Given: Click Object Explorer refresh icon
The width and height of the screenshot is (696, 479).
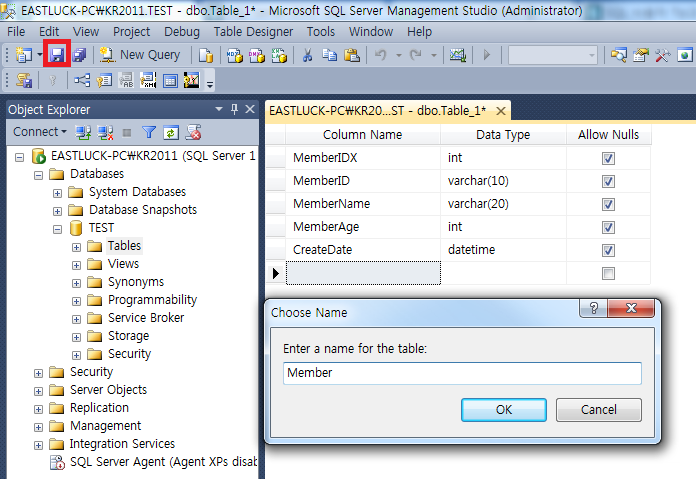Looking at the screenshot, I should 171,132.
